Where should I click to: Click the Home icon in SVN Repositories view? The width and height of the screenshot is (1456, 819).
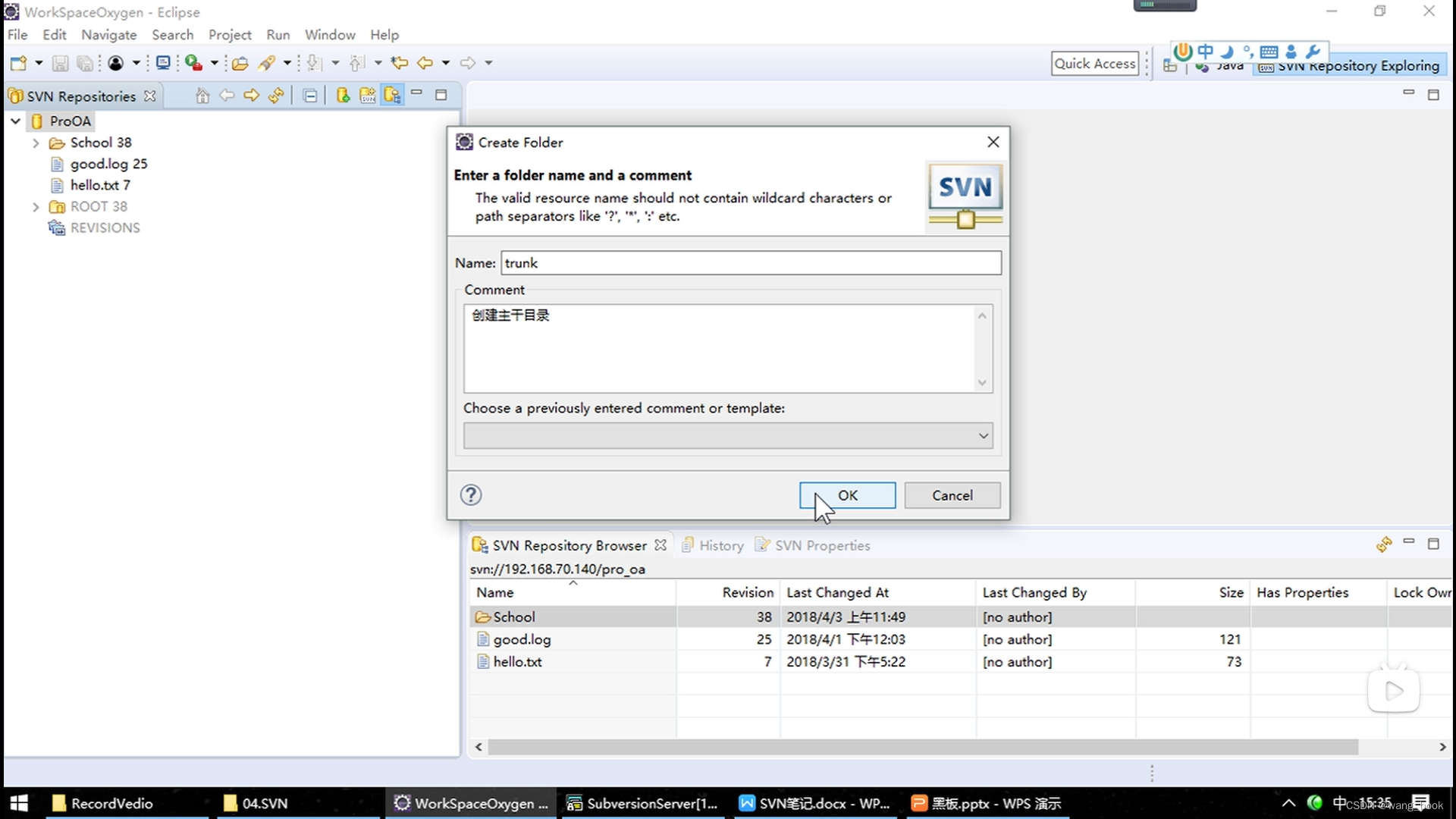pyautogui.click(x=202, y=96)
